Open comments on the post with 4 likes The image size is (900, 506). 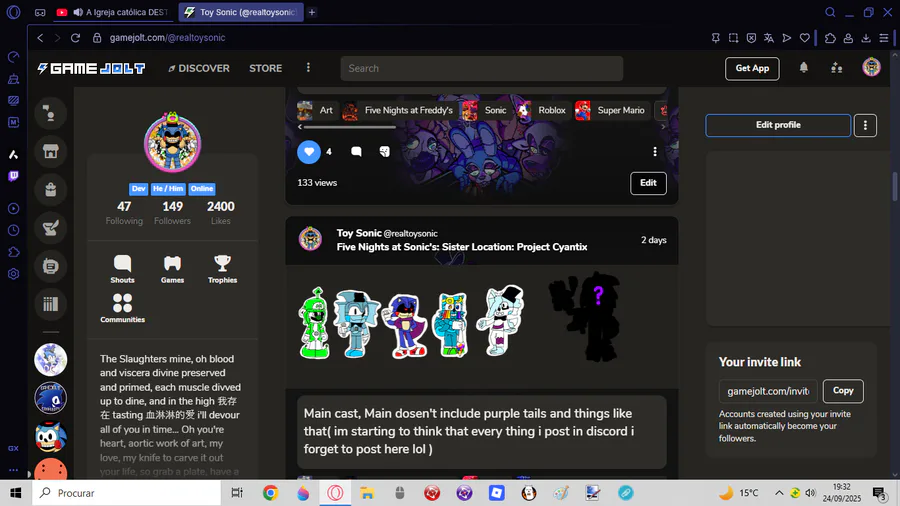[356, 151]
